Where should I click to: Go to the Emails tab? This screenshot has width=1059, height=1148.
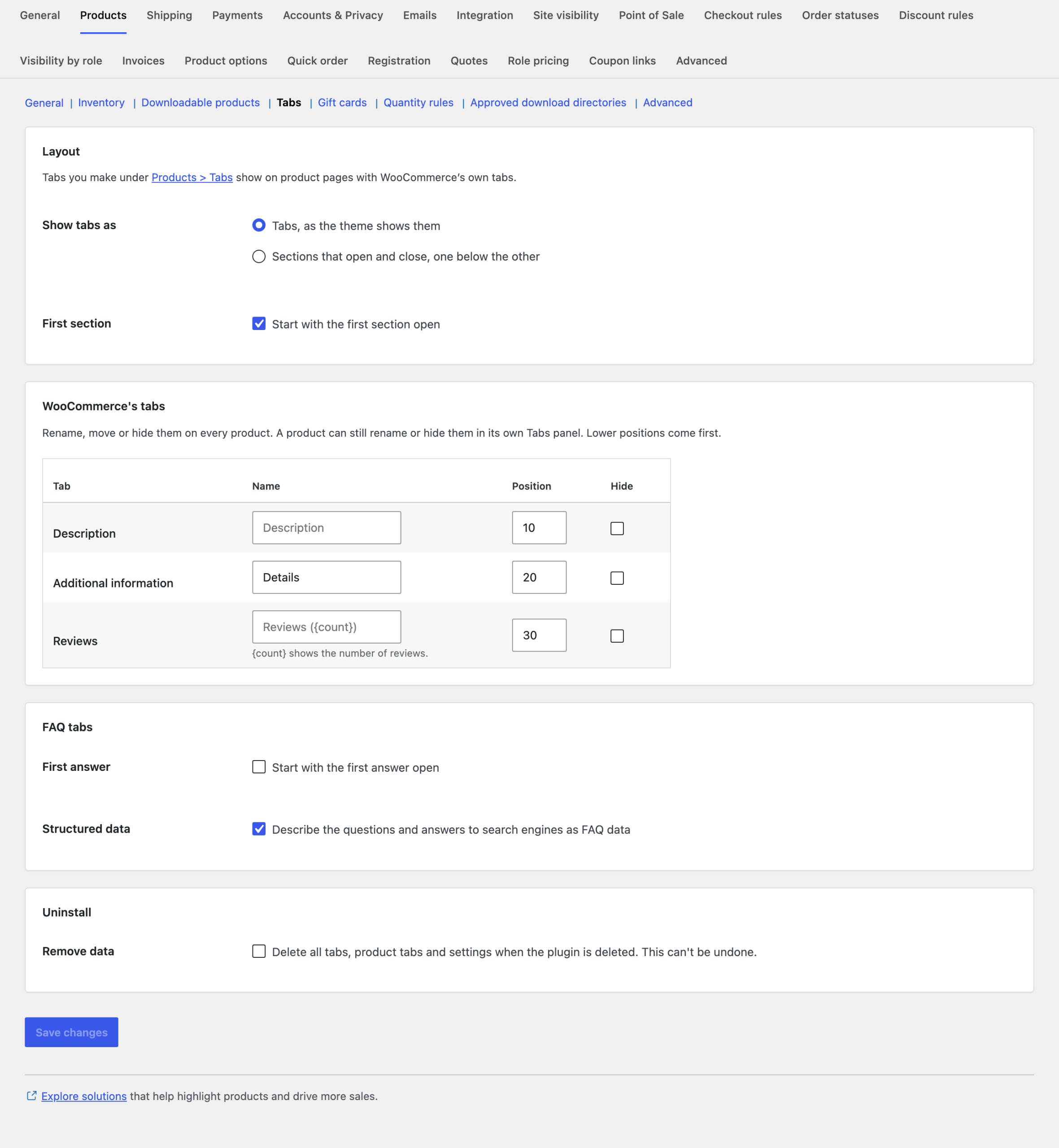pos(419,15)
